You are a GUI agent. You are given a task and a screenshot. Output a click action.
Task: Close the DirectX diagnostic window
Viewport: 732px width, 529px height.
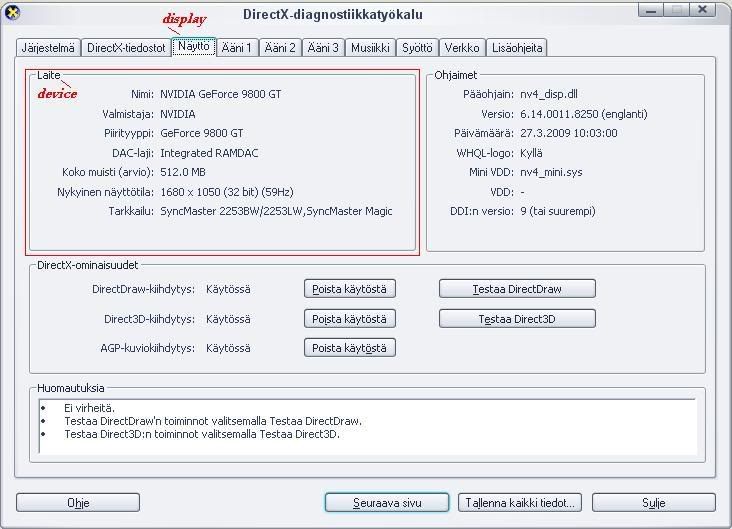(x=707, y=13)
